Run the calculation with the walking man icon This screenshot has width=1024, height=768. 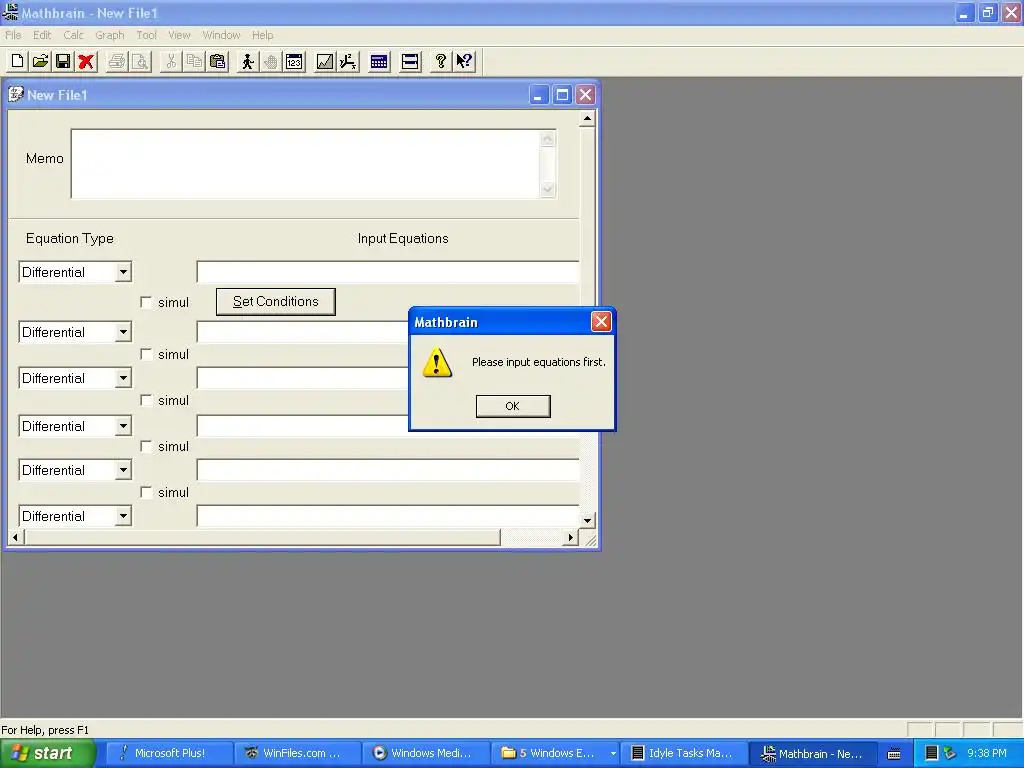tap(248, 61)
